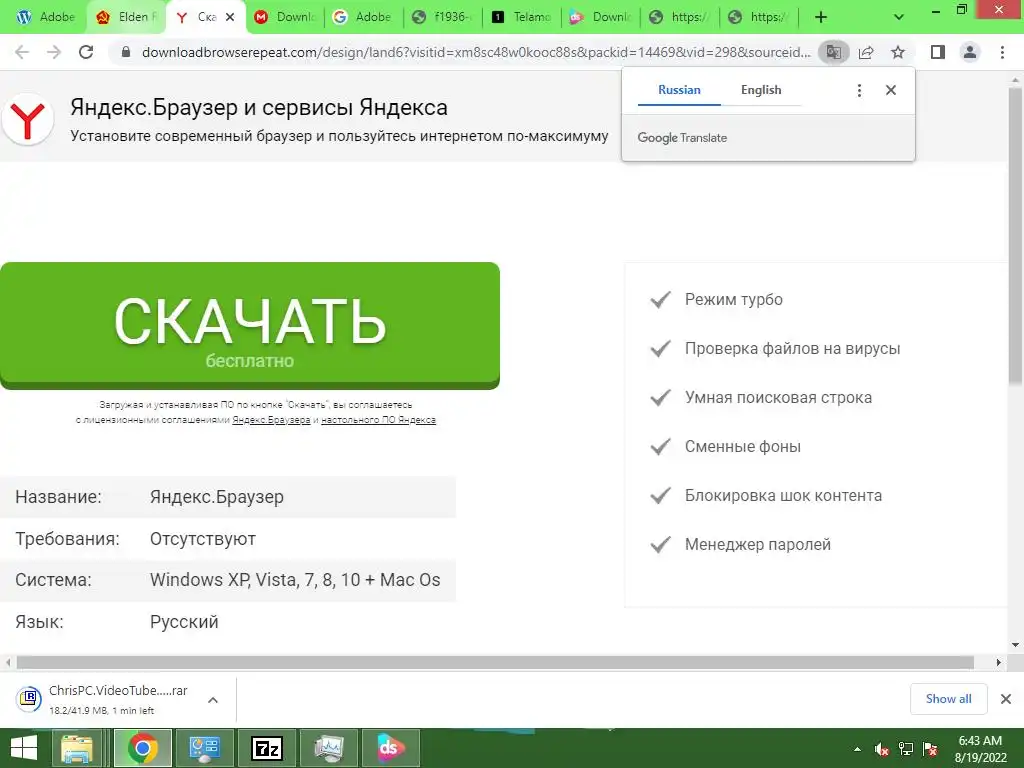Image resolution: width=1024 pixels, height=768 pixels.
Task: Reload the current page
Action: tap(86, 52)
